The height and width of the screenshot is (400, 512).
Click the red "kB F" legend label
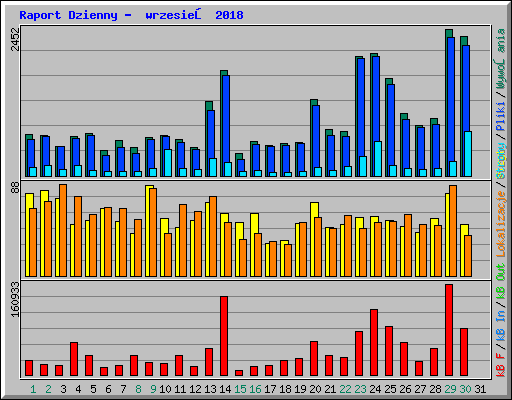(x=501, y=365)
